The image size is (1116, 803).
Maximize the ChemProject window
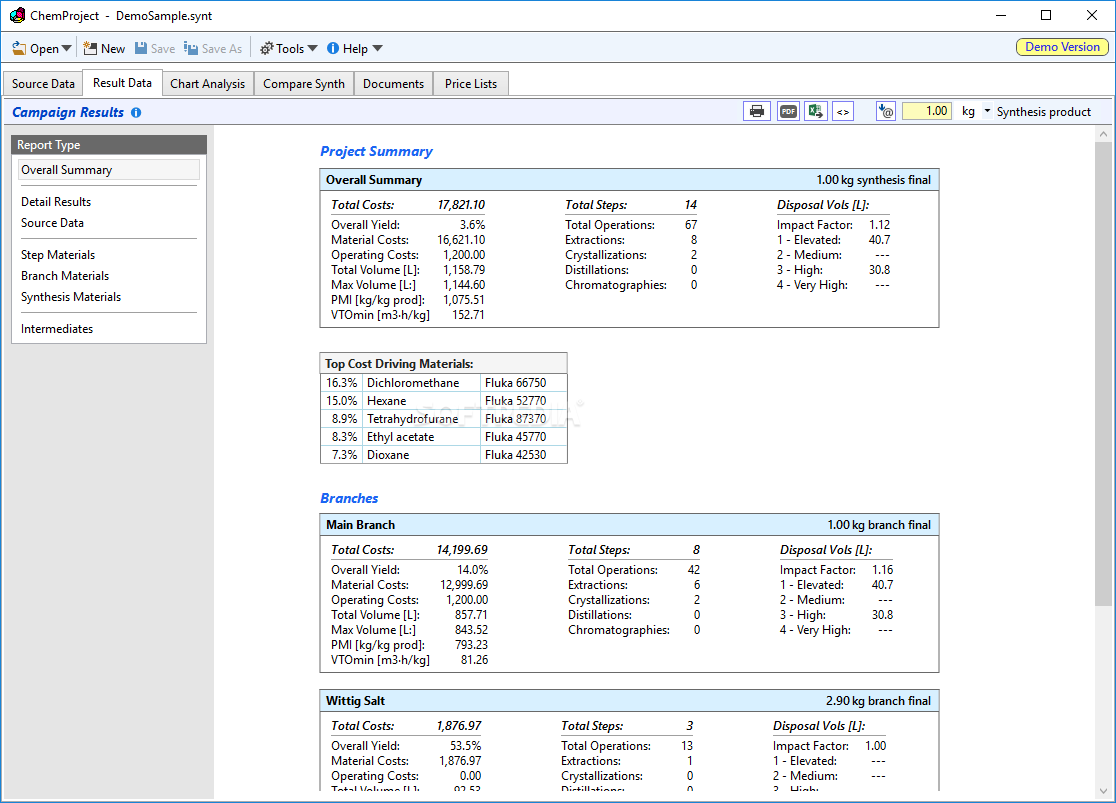[x=1046, y=15]
